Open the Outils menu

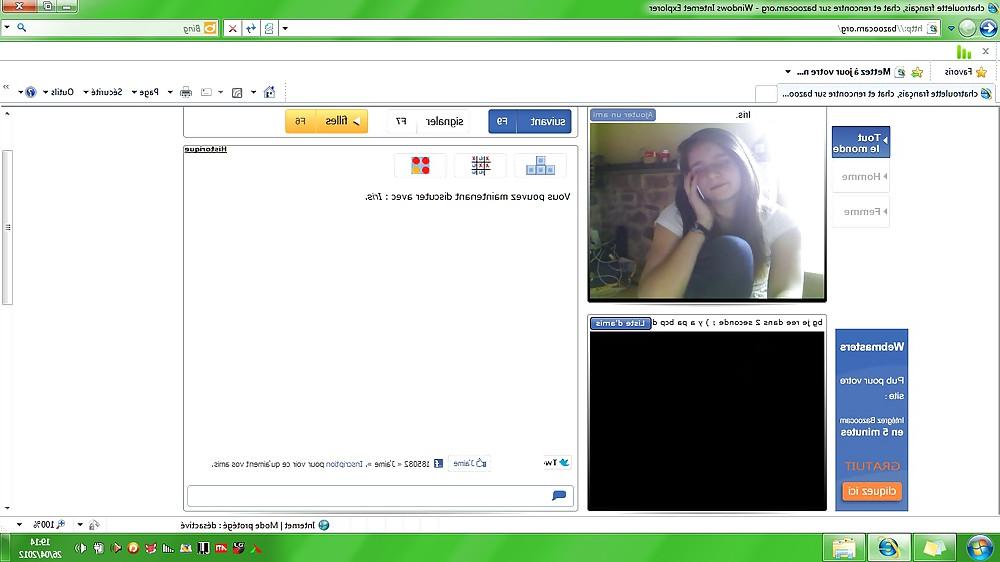58,92
